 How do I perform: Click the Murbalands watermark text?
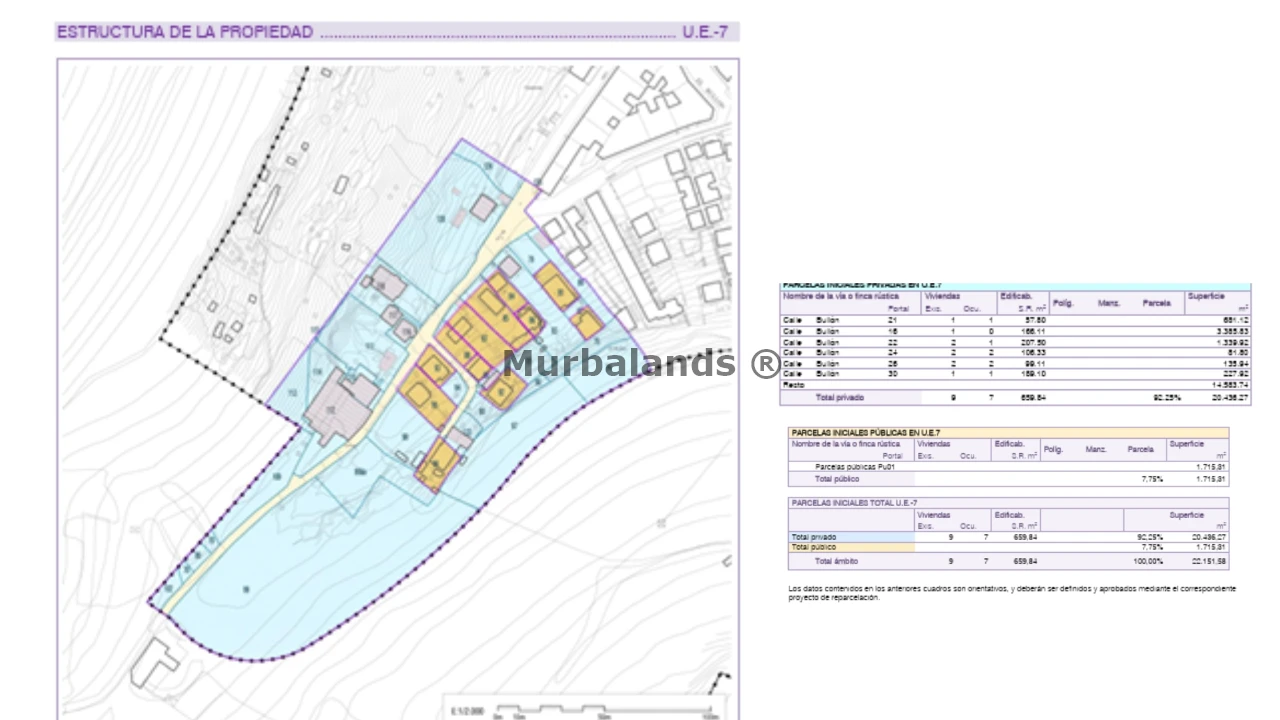(640, 363)
